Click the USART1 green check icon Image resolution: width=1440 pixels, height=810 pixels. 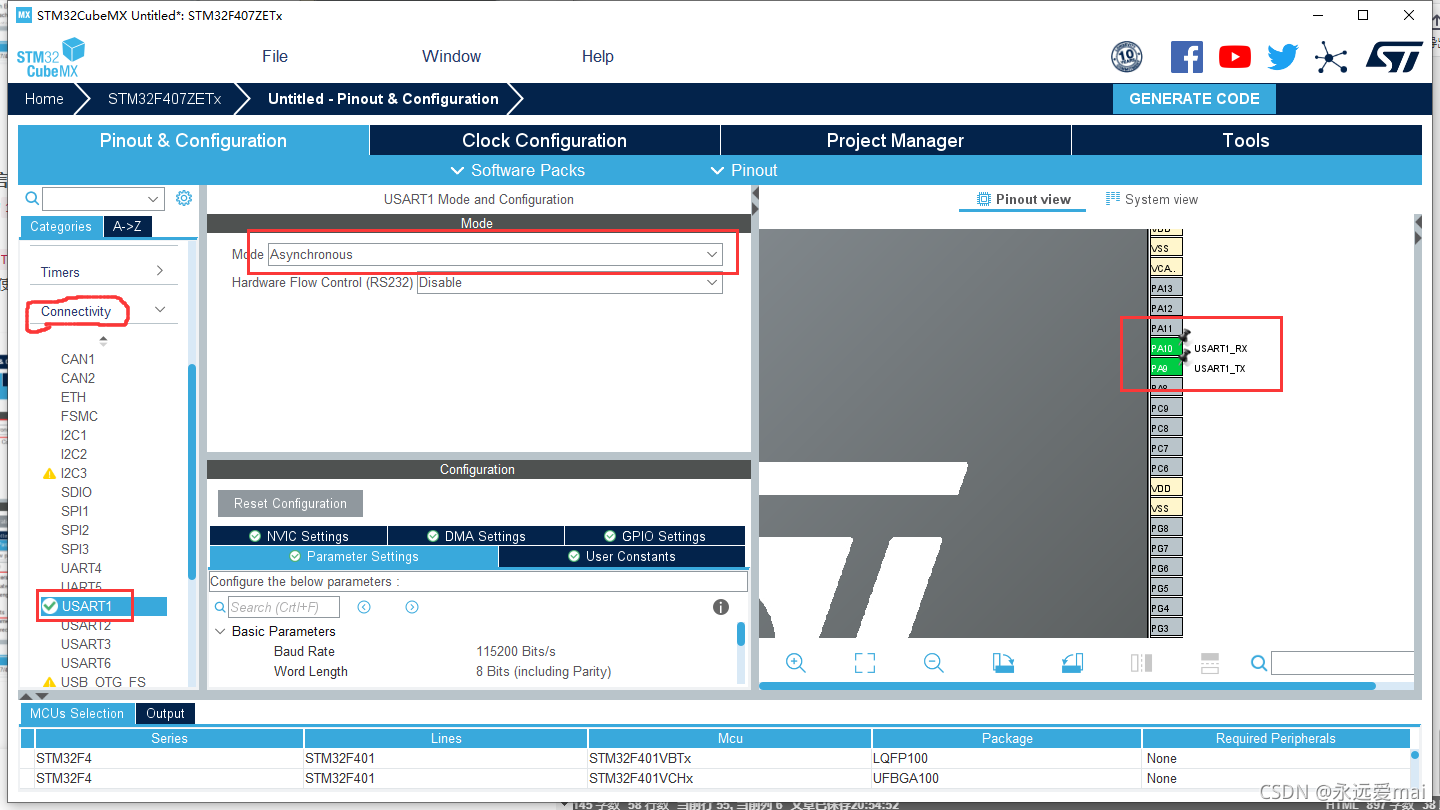click(x=50, y=606)
